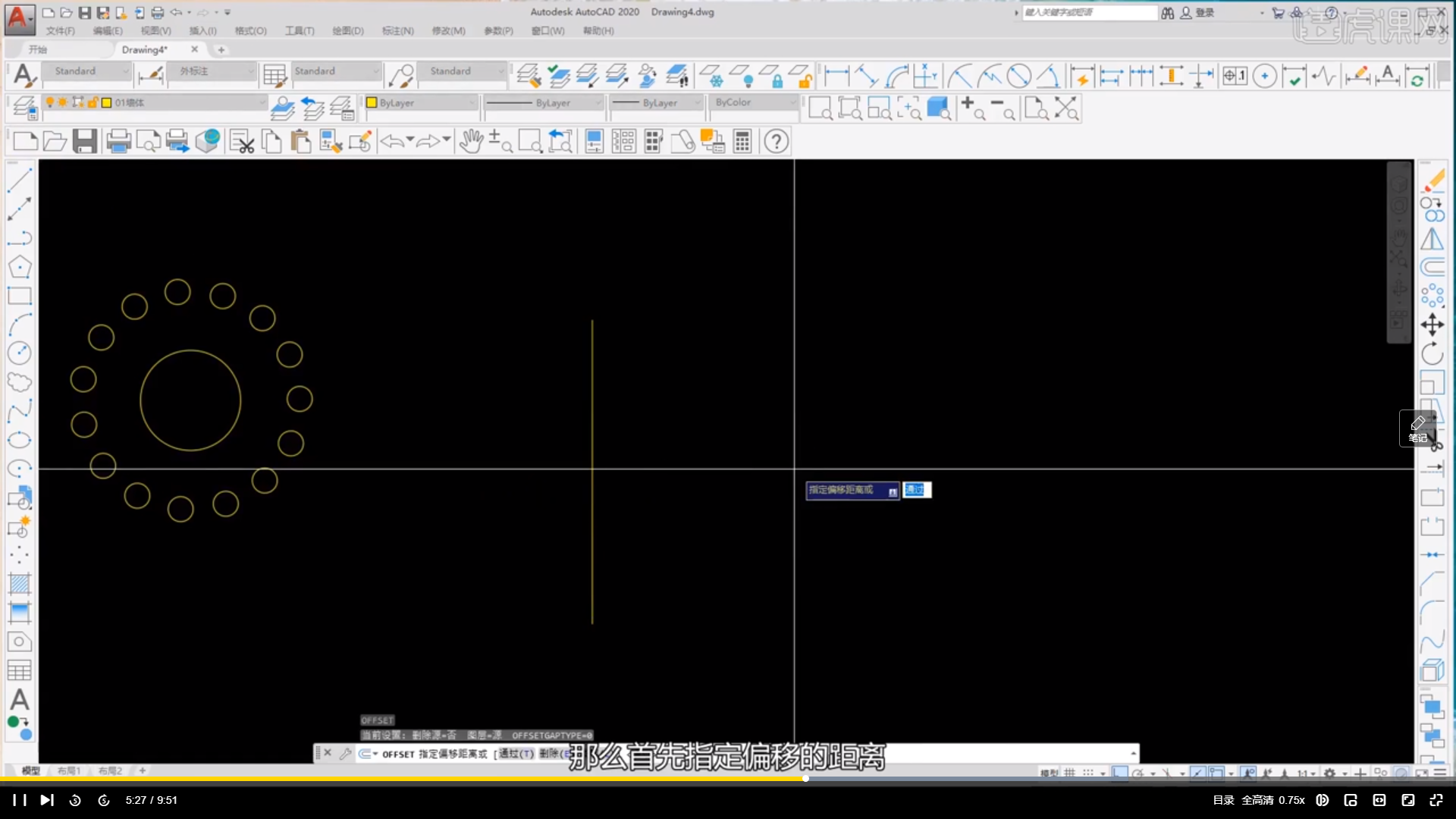
Task: Toggle object snap in status bar
Action: pos(1216,773)
